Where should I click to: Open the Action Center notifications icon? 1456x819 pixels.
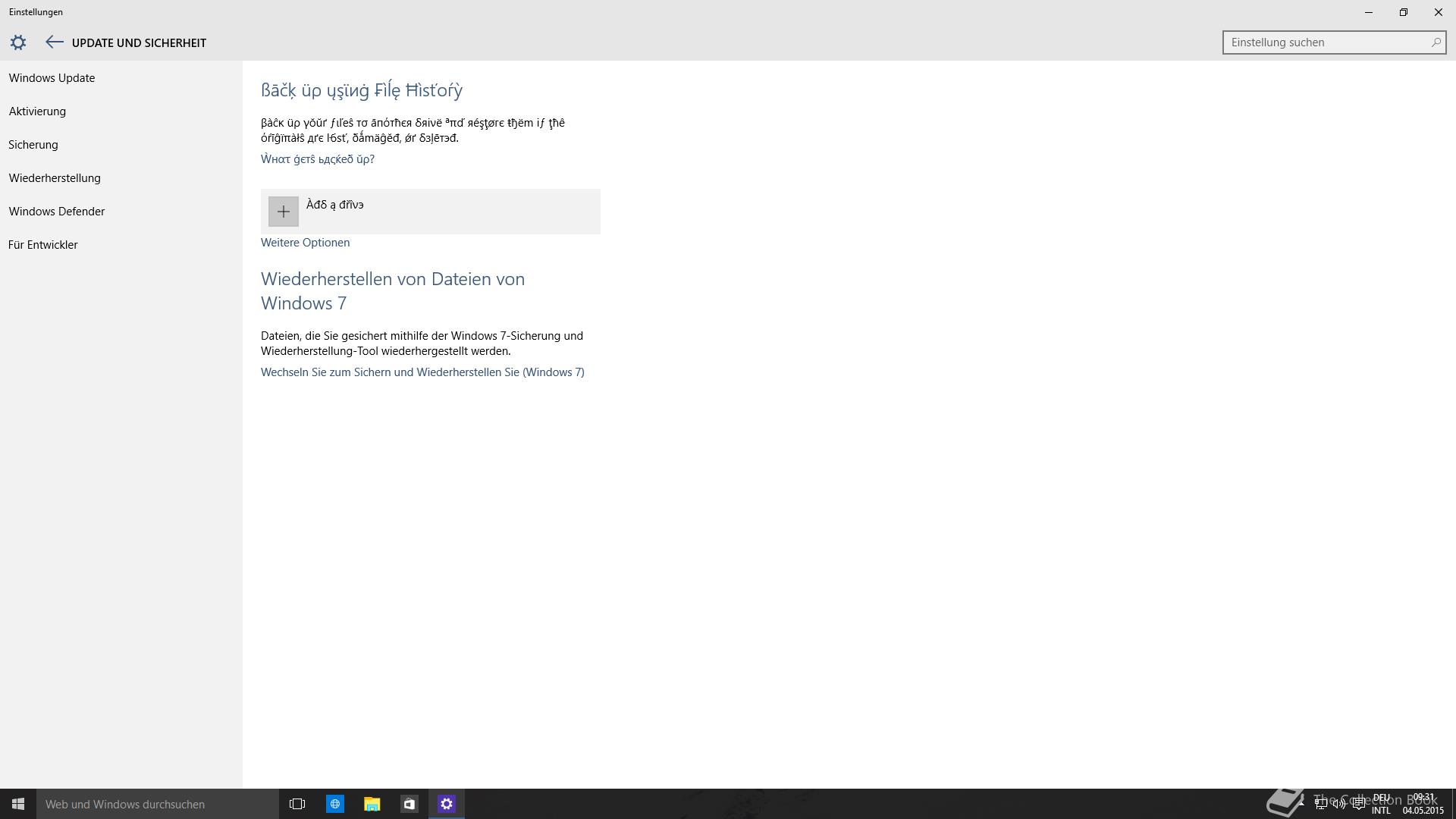tap(1359, 804)
